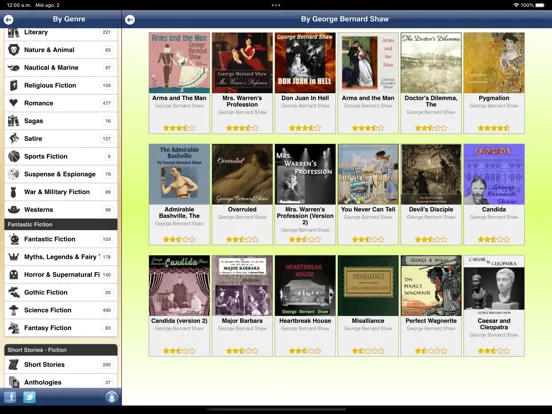Open Don Juan in Hell cover

coord(305,63)
